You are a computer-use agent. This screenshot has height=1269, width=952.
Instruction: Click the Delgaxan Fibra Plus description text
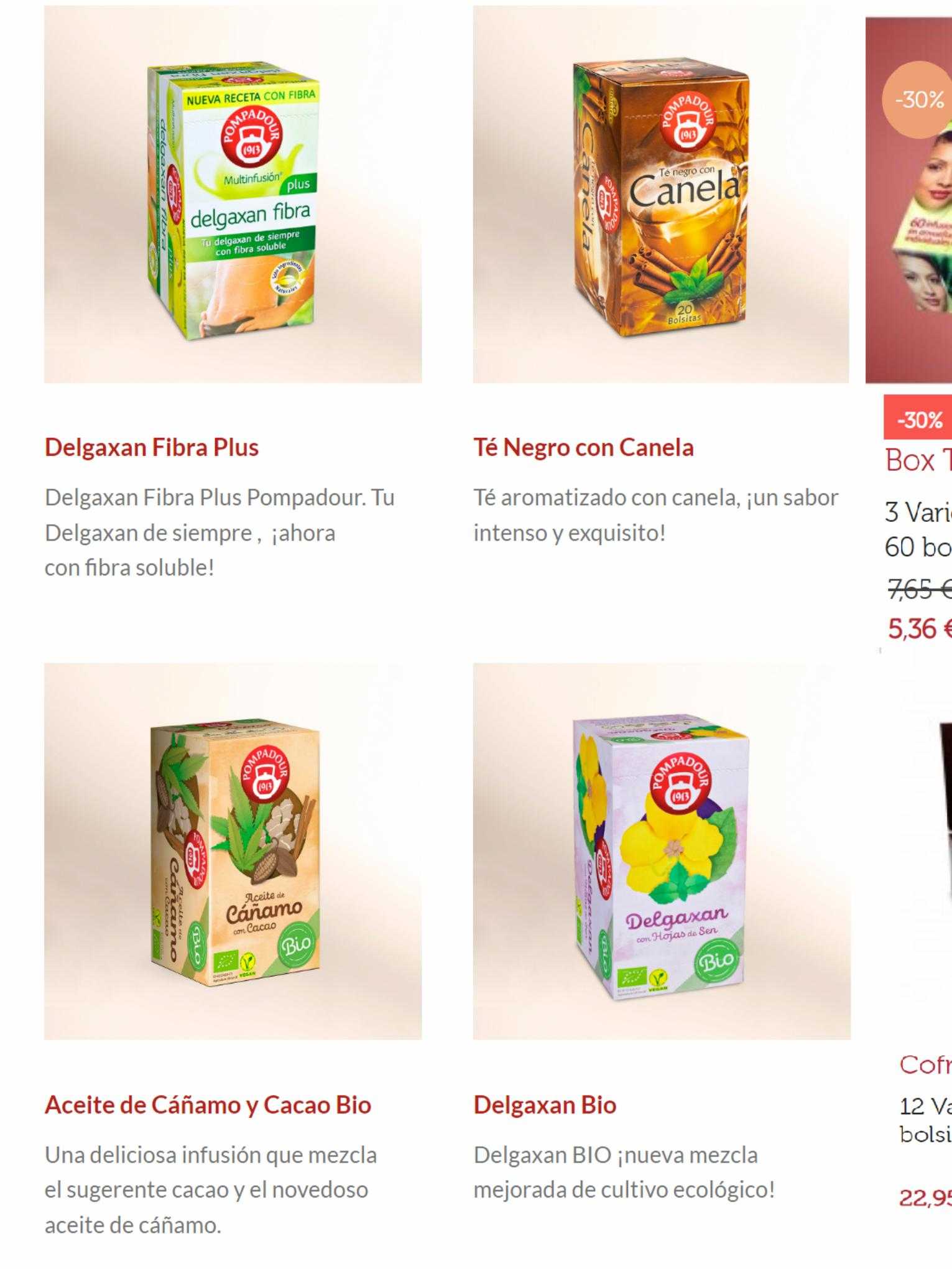point(220,532)
